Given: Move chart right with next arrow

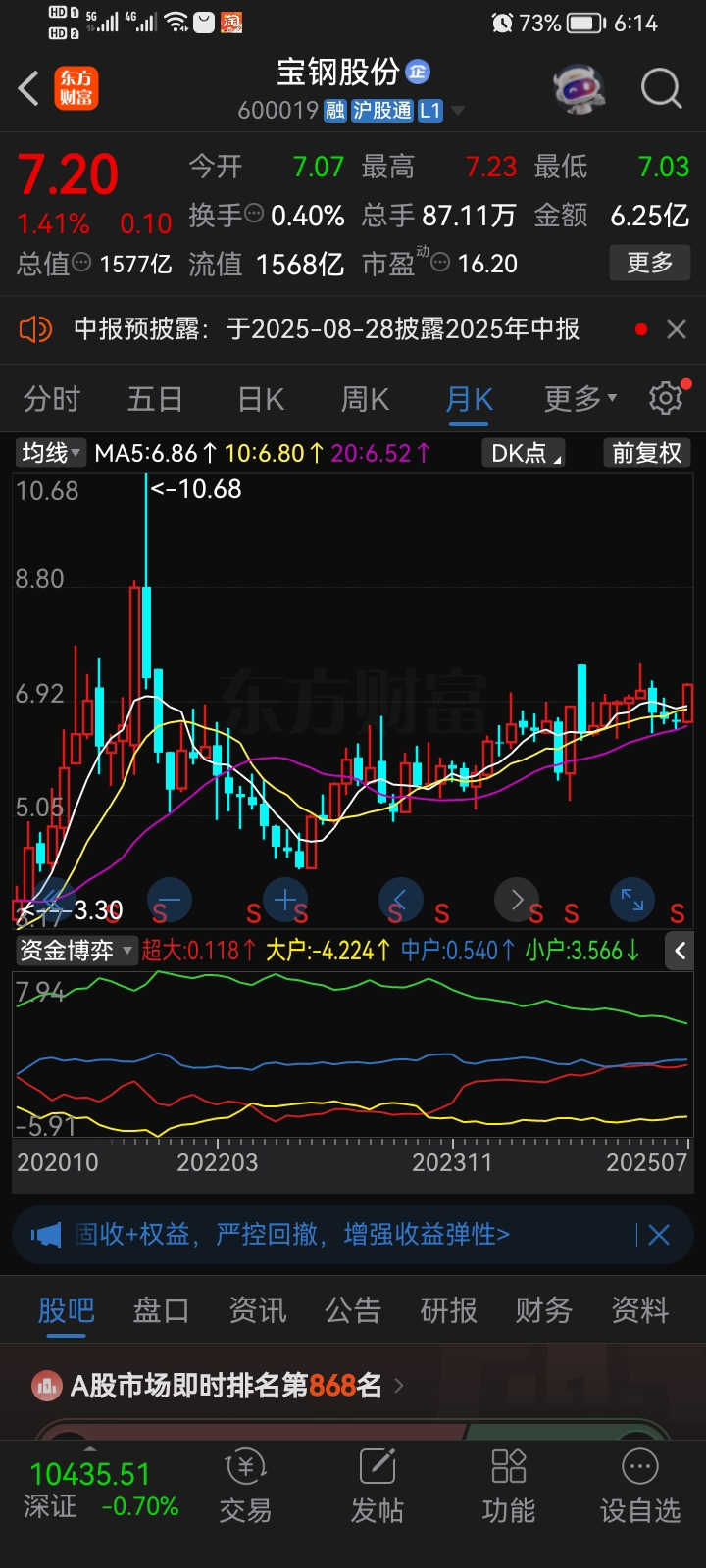Looking at the screenshot, I should 517,900.
